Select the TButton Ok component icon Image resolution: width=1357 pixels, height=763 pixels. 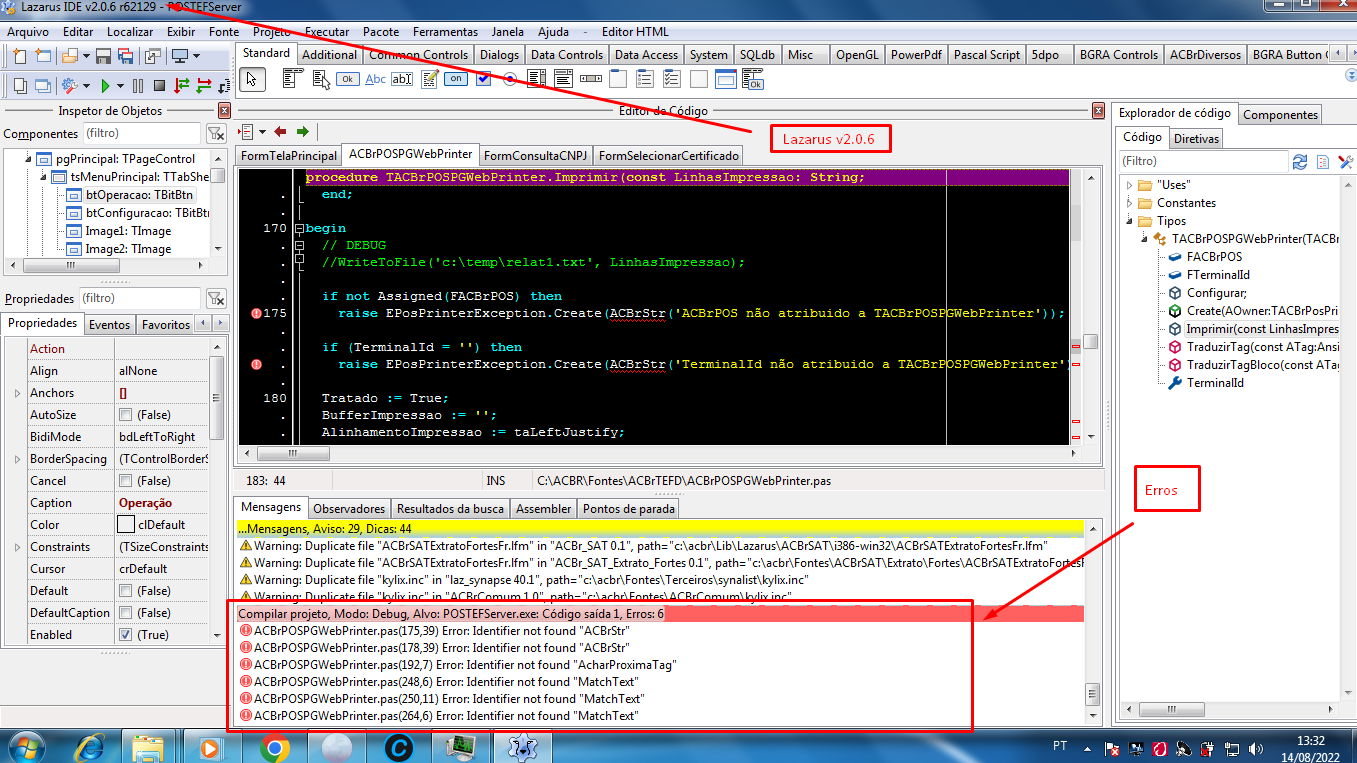(348, 79)
